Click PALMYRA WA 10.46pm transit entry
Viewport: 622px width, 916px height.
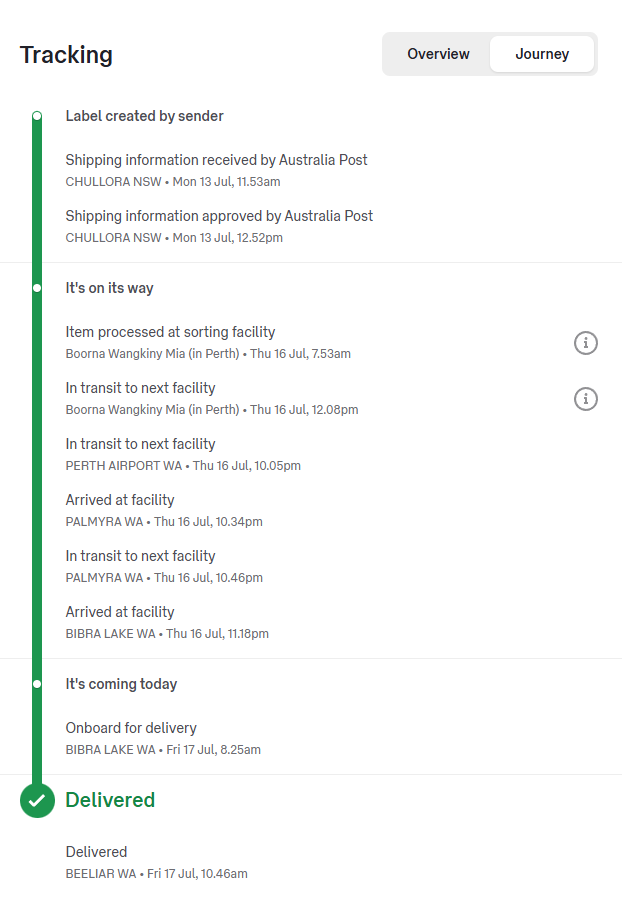(164, 567)
